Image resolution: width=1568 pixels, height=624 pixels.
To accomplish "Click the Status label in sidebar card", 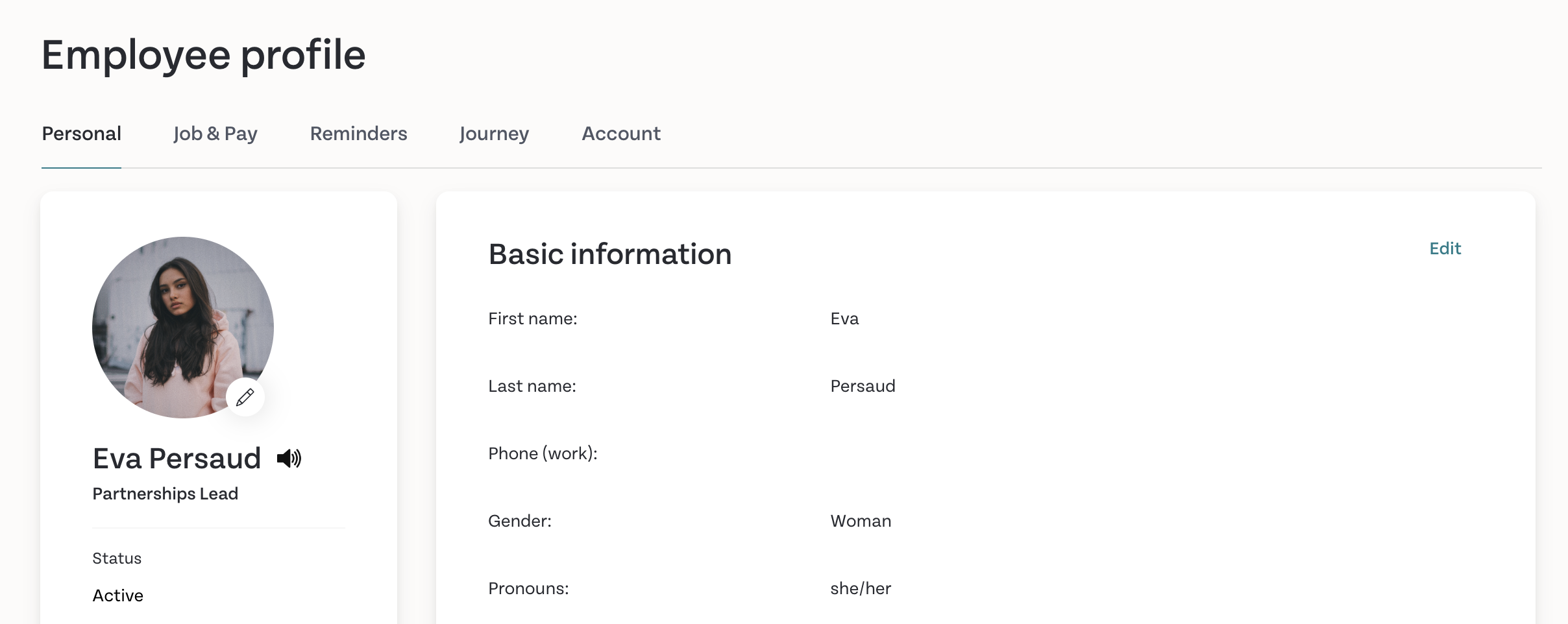I will [117, 558].
